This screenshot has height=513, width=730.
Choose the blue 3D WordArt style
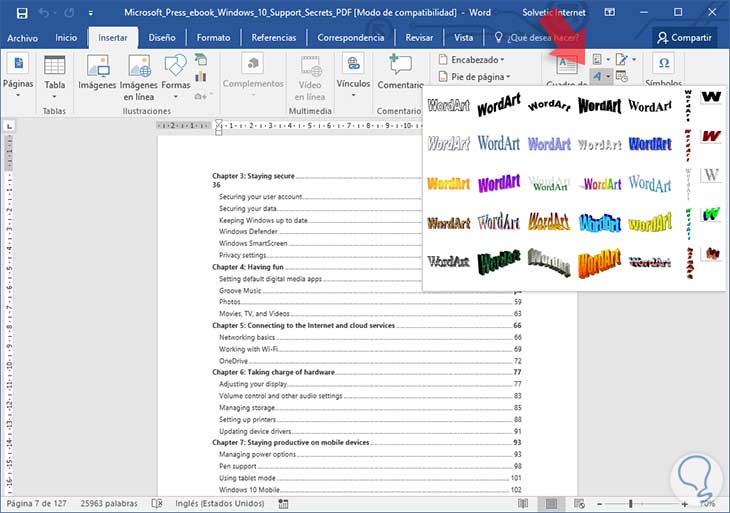600,223
